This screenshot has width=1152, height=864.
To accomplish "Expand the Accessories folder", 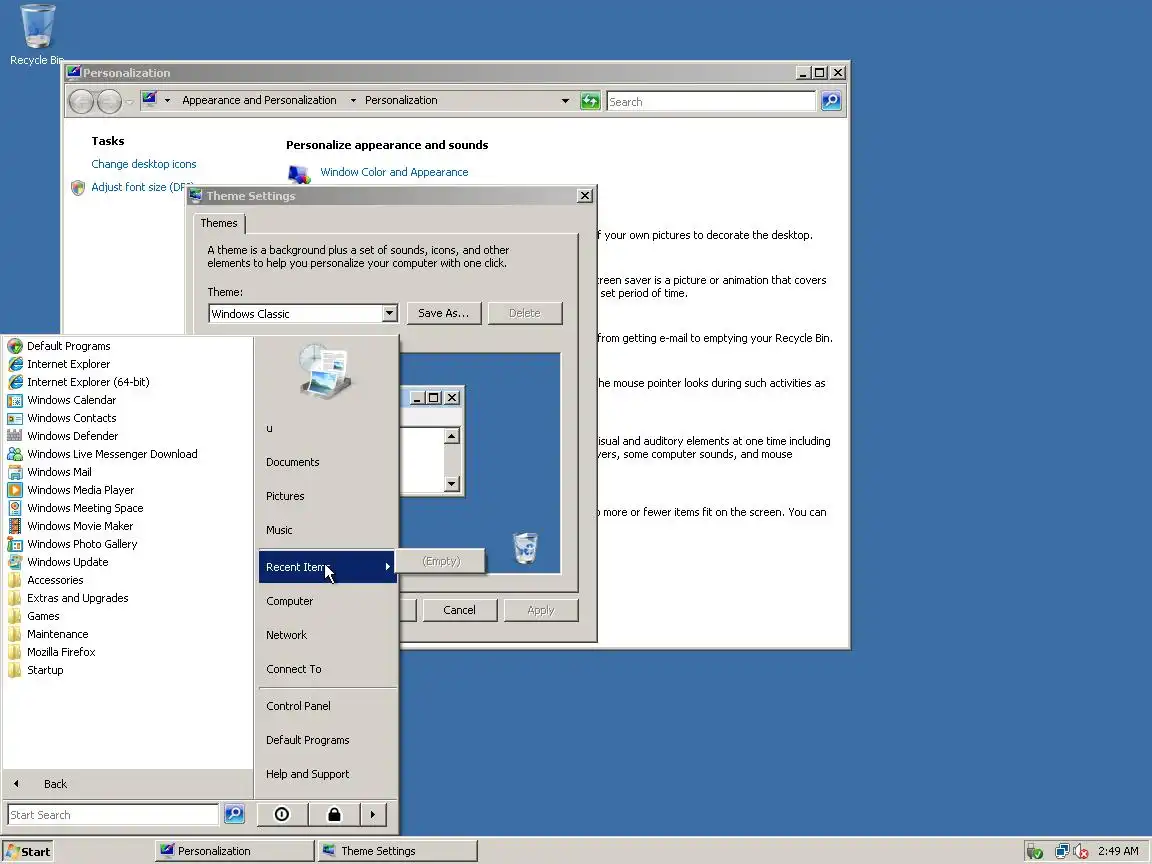I will pyautogui.click(x=54, y=580).
